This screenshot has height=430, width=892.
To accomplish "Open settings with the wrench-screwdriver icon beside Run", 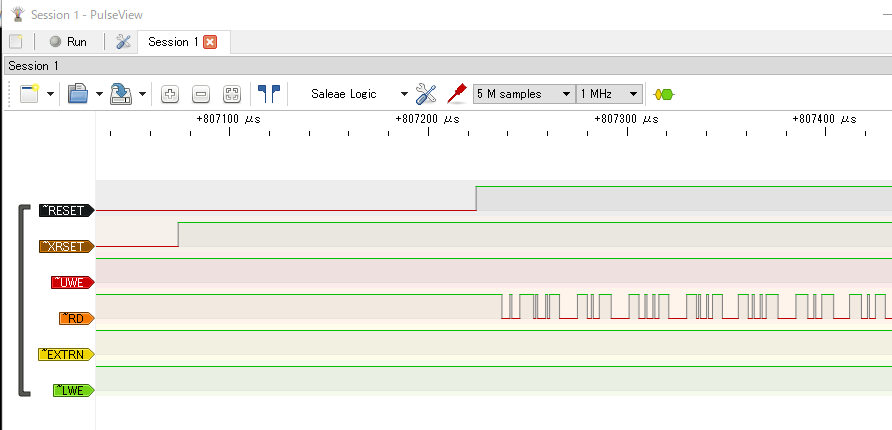I will coord(123,42).
